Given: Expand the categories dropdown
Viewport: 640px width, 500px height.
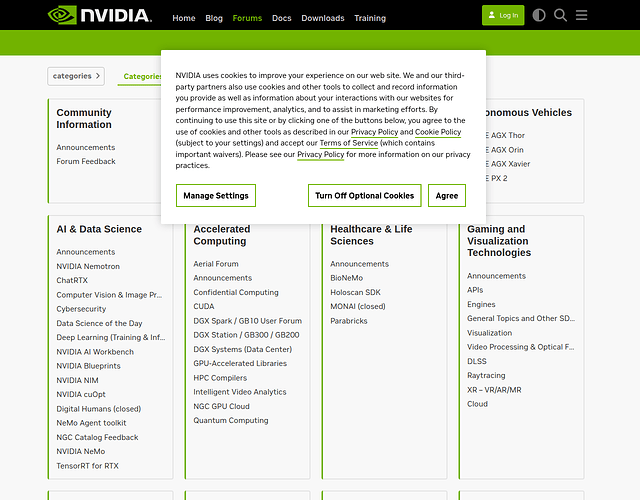Looking at the screenshot, I should tap(76, 76).
